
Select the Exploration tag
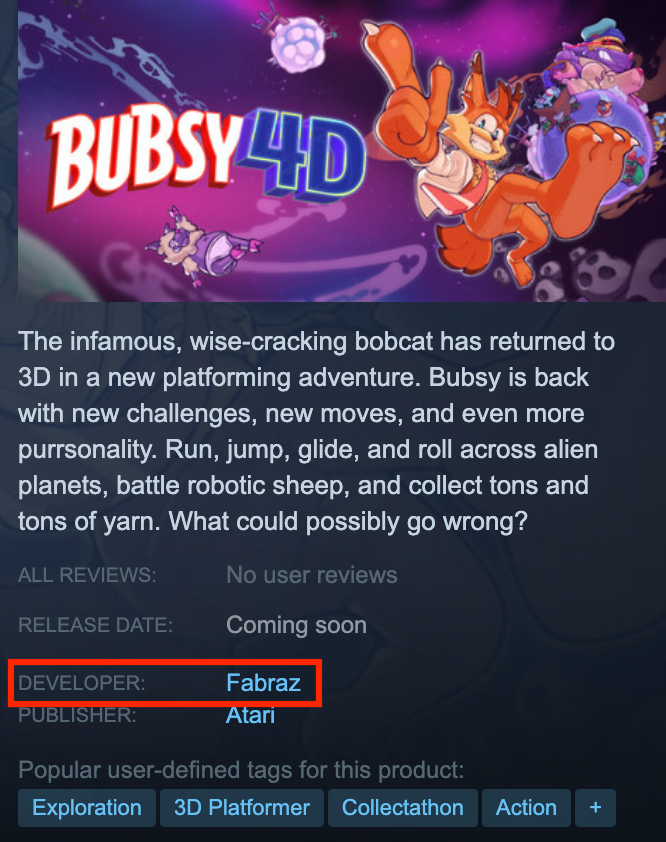(x=87, y=808)
